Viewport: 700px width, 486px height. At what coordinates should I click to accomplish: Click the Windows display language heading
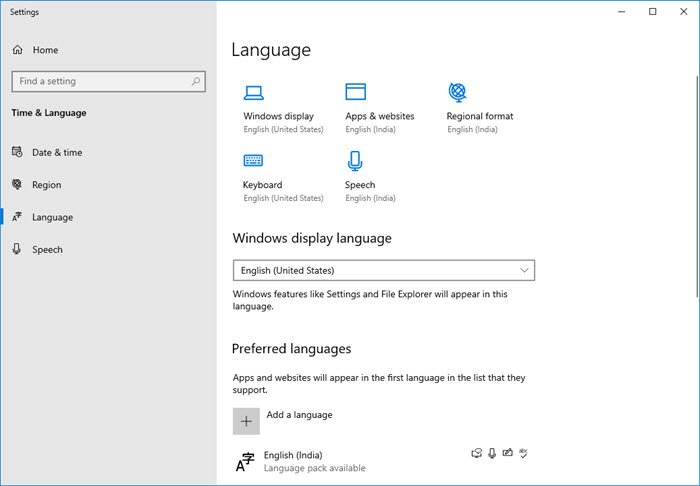(x=312, y=238)
